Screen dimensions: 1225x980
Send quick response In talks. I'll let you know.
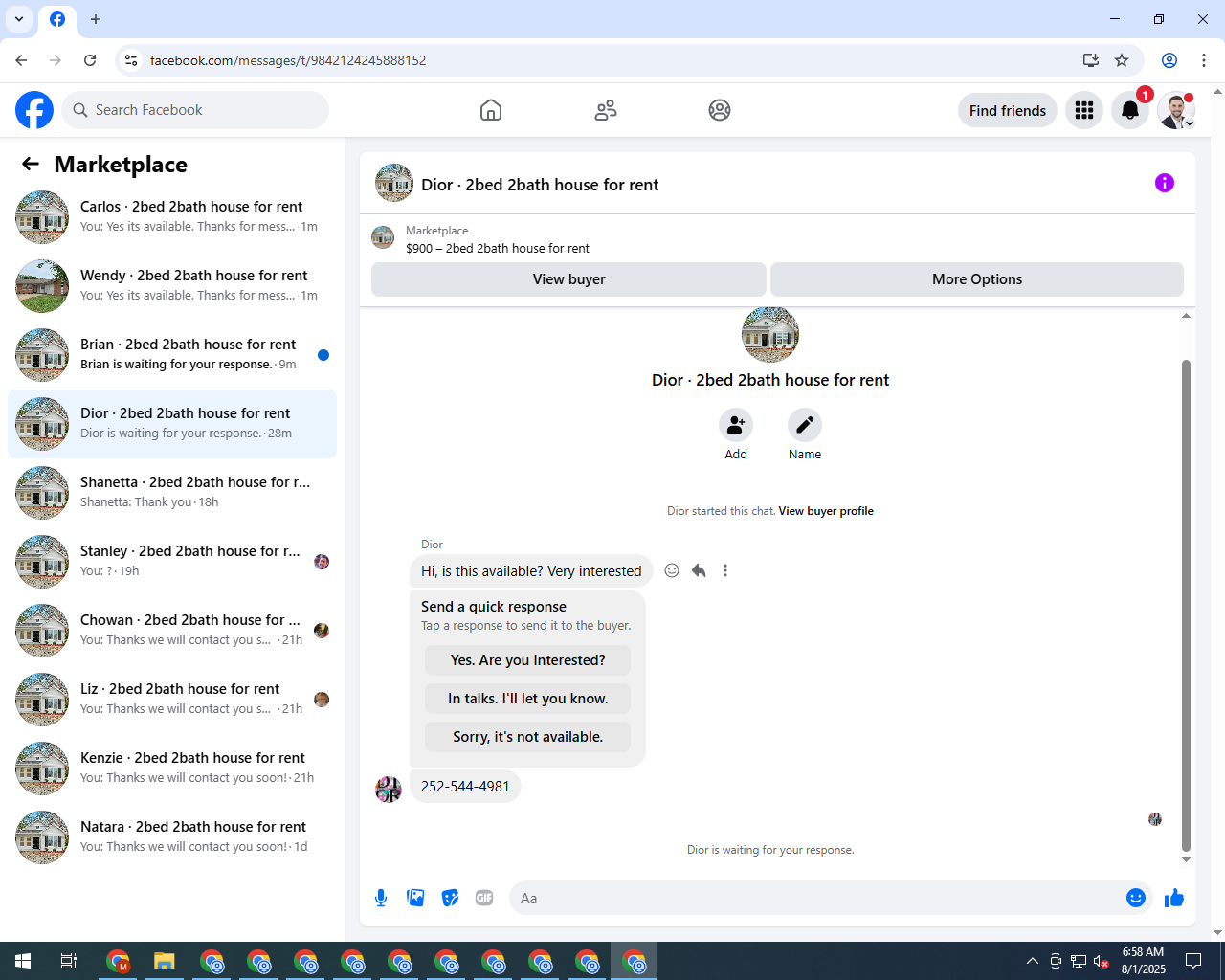[x=528, y=699]
